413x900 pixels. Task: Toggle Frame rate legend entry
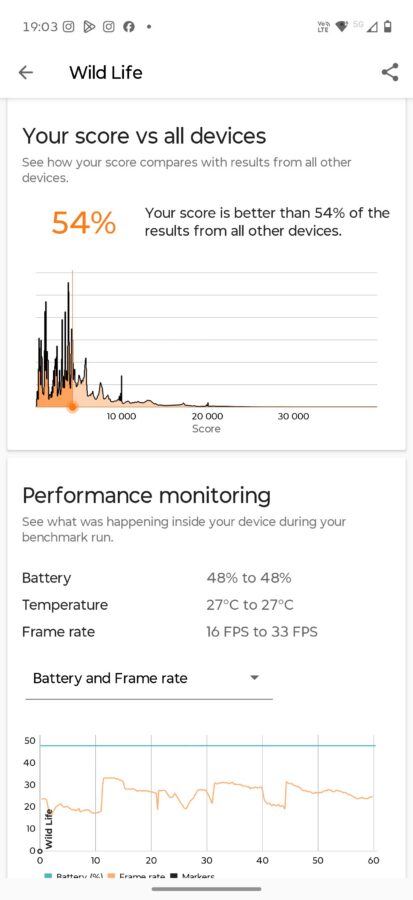[136, 876]
